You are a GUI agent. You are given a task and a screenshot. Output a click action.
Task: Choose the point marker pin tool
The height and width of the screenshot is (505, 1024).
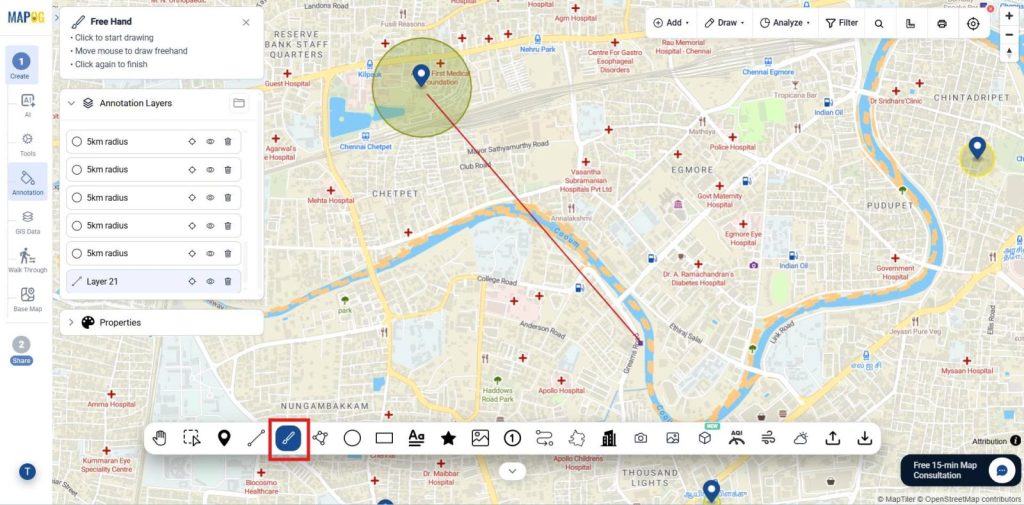(x=224, y=438)
